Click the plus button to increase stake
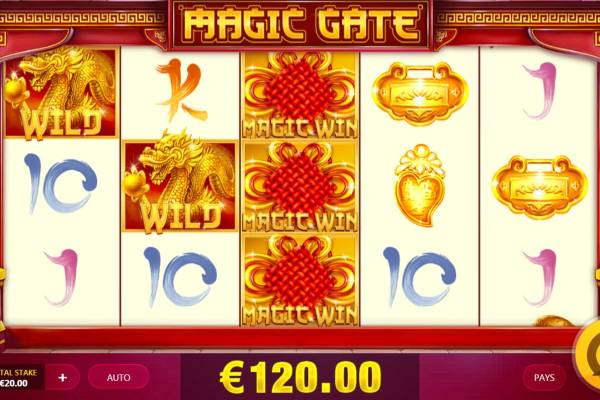 (x=63, y=377)
